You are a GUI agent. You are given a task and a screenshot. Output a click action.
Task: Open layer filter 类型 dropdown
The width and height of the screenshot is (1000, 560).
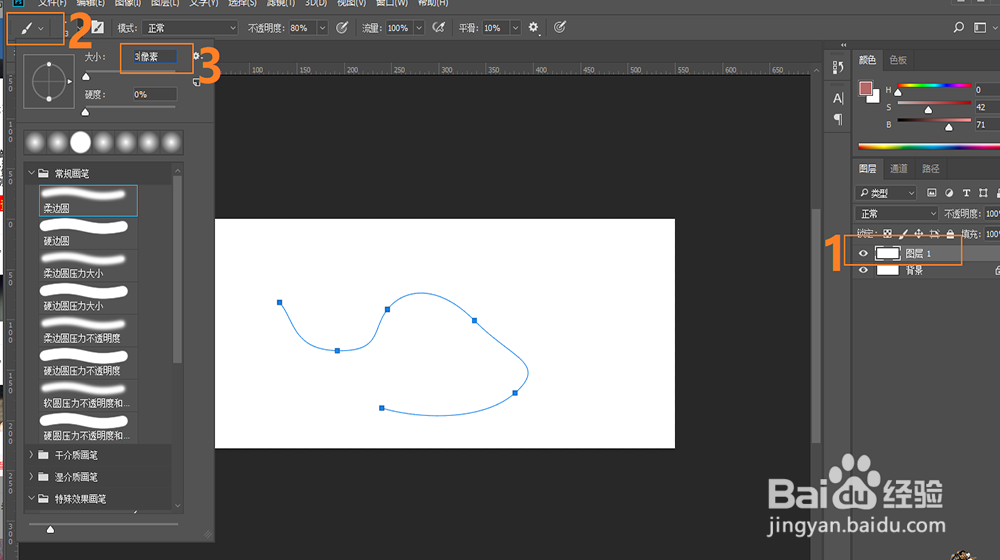tap(885, 193)
